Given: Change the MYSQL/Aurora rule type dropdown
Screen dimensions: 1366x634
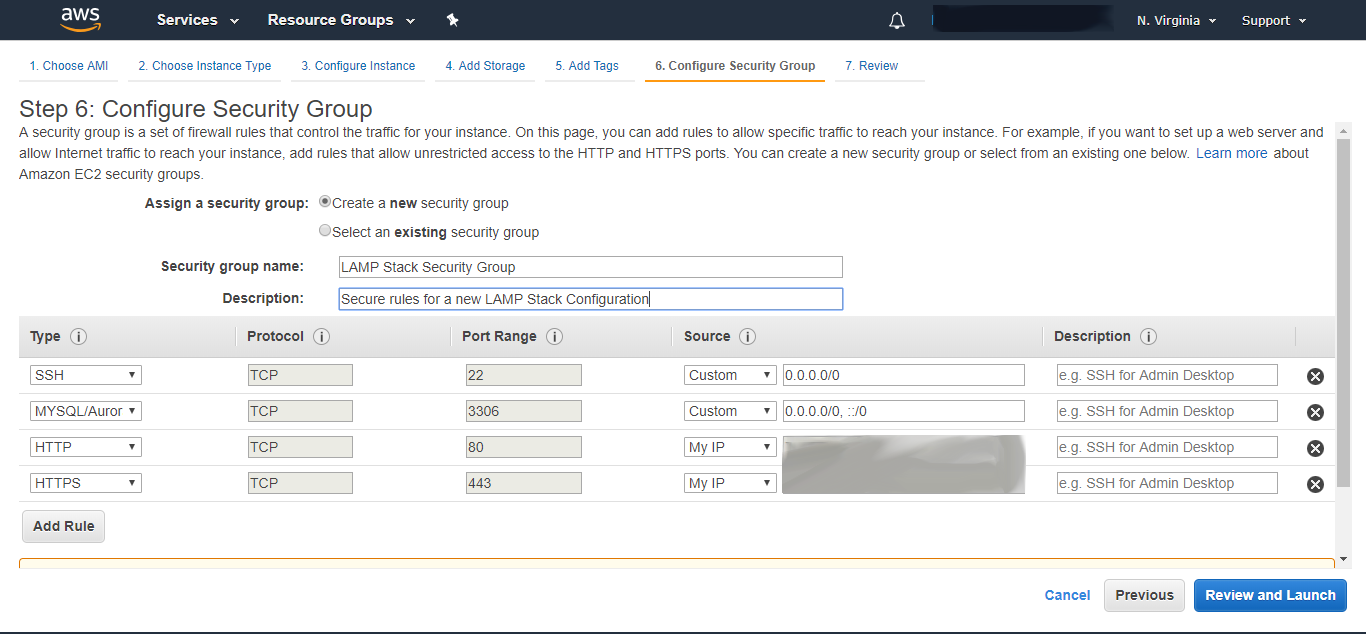Looking at the screenshot, I should click(86, 411).
